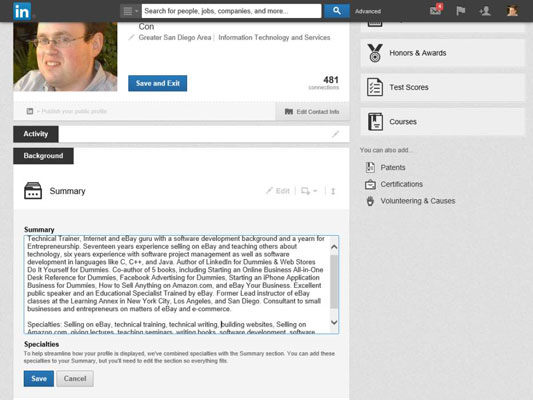This screenshot has height=400, width=533.
Task: Click the Greater San Diego Area text
Action: pyautogui.click(x=175, y=37)
